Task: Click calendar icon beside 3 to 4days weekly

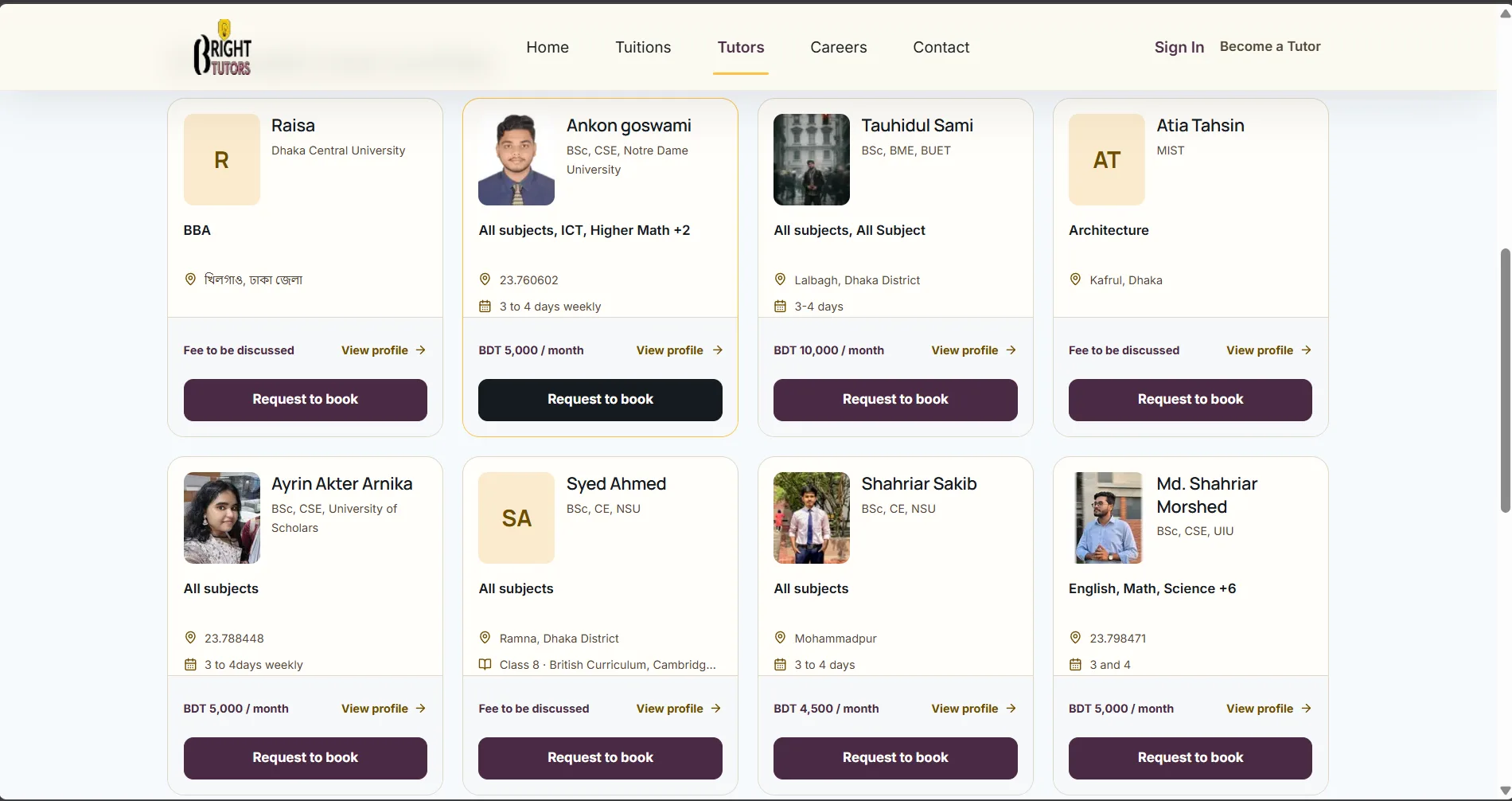Action: click(x=190, y=665)
